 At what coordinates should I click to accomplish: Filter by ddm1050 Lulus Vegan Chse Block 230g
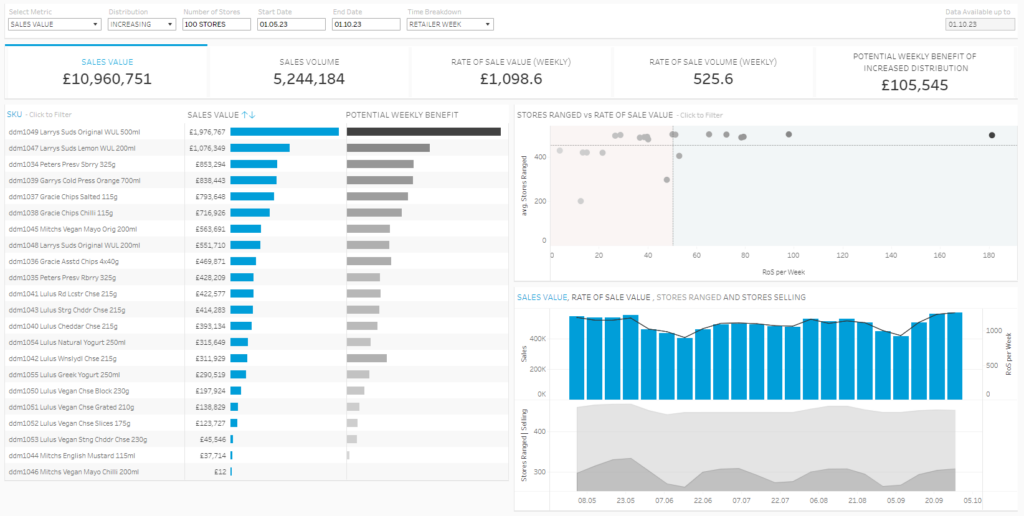[68, 391]
